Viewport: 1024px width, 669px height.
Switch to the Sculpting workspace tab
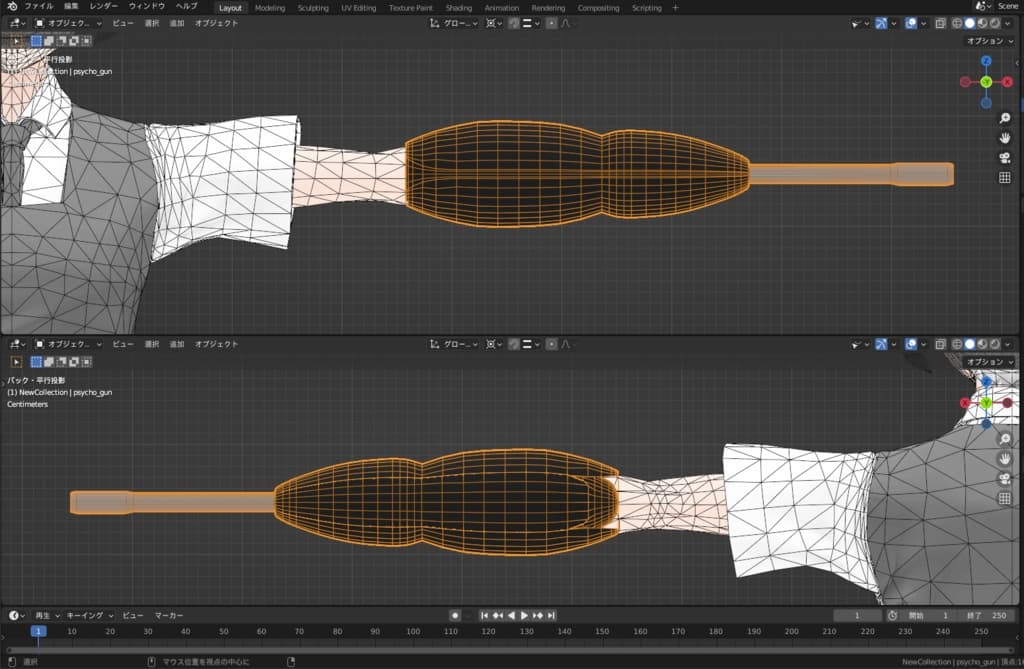(x=313, y=8)
